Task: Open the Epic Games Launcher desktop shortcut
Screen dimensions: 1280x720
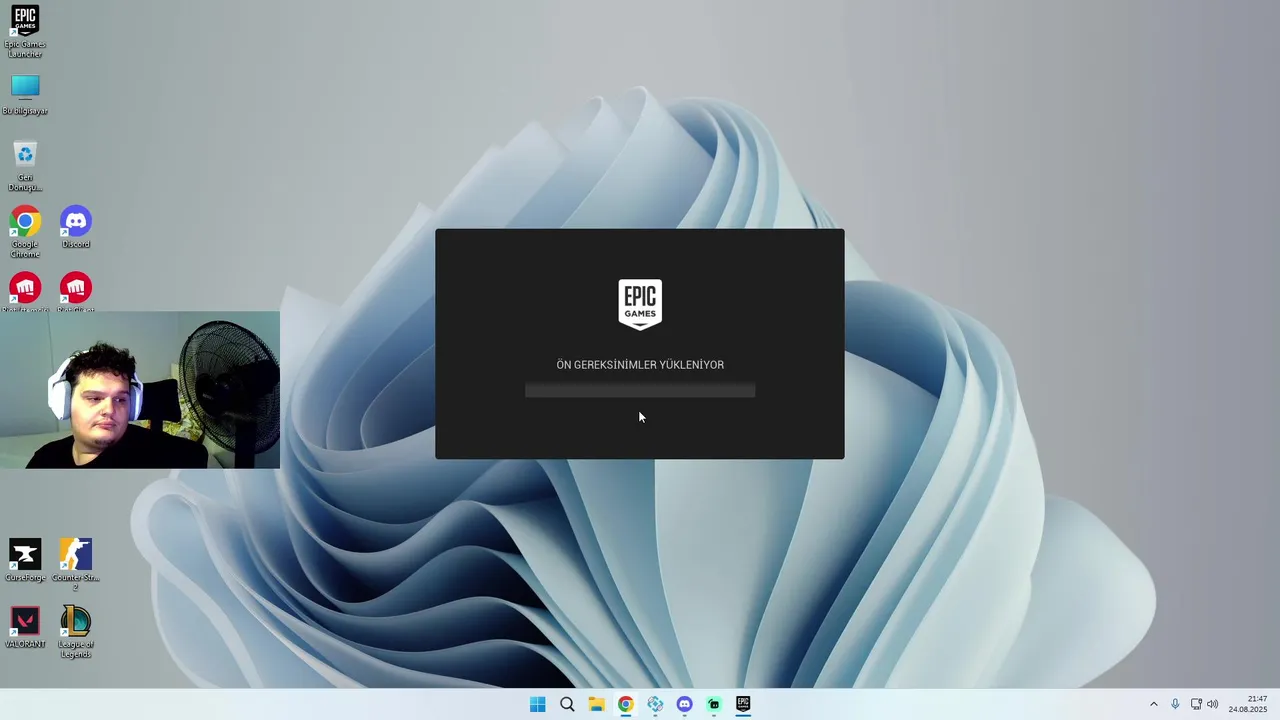Action: (25, 30)
